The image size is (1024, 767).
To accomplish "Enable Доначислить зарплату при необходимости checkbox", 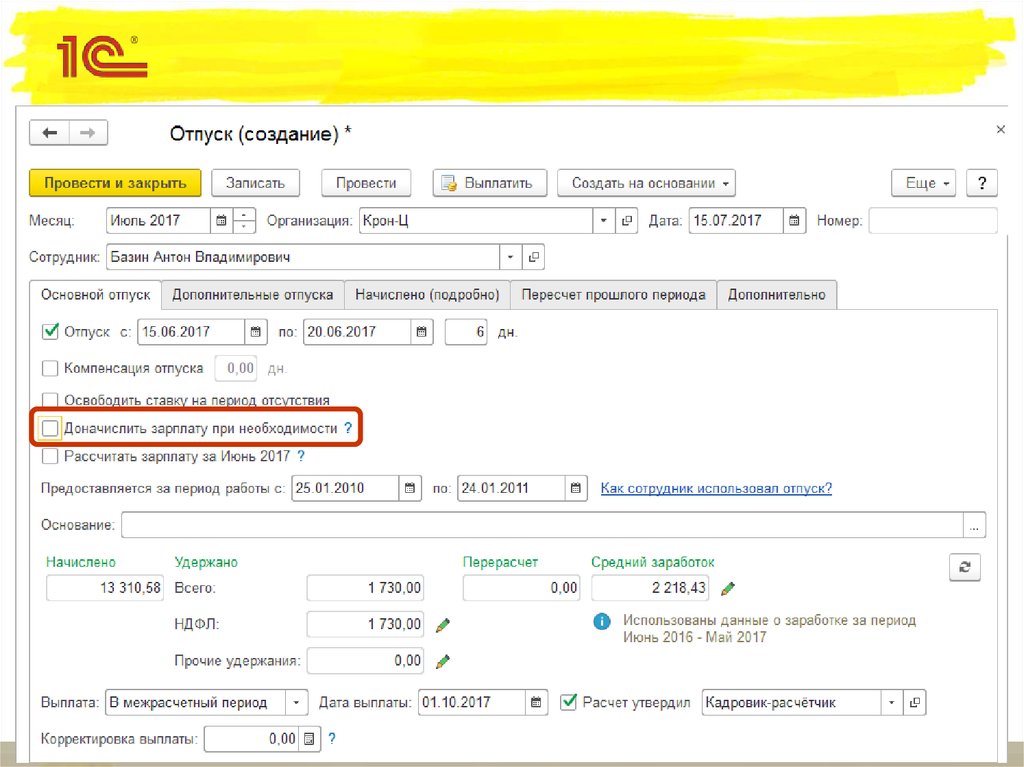I will coord(50,428).
